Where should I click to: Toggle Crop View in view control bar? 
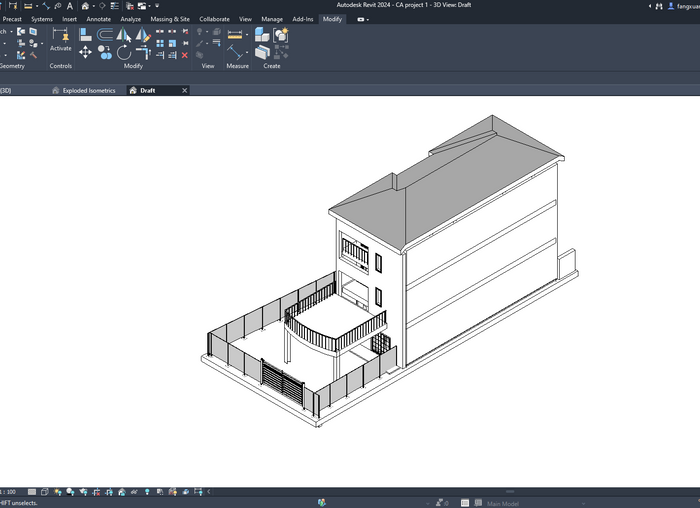[x=96, y=492]
